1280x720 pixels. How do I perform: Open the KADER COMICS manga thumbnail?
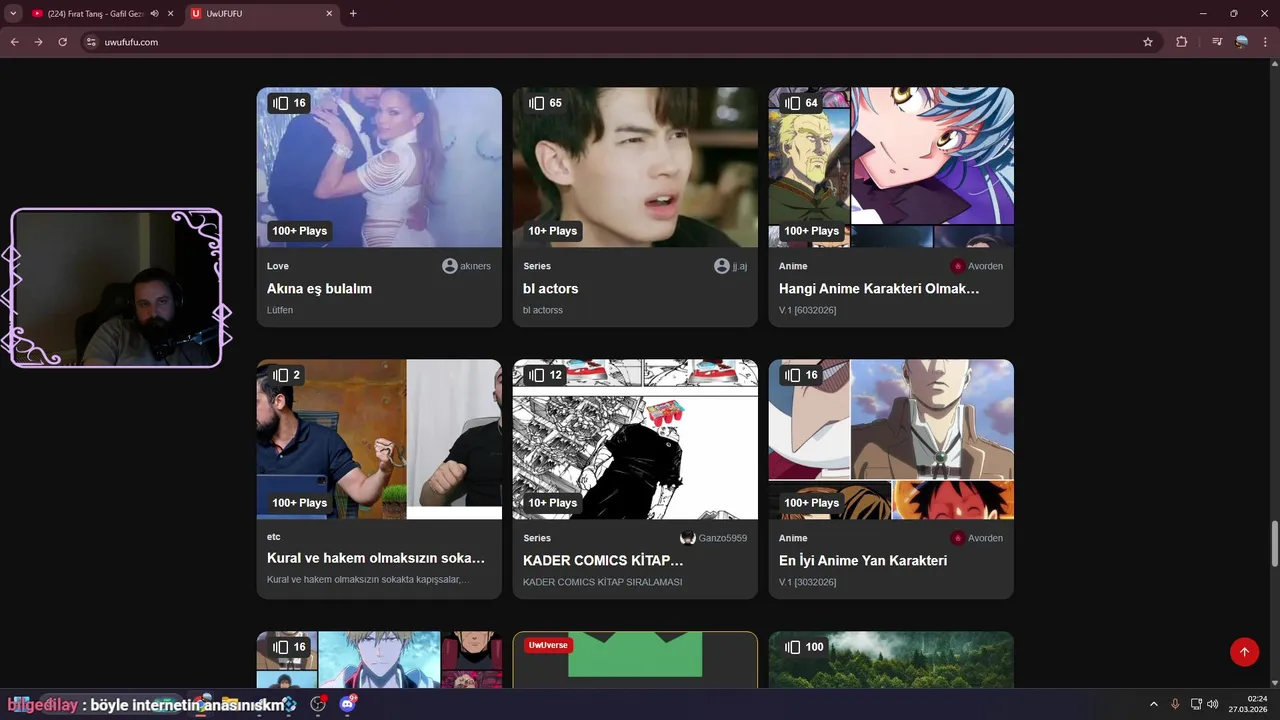point(635,439)
